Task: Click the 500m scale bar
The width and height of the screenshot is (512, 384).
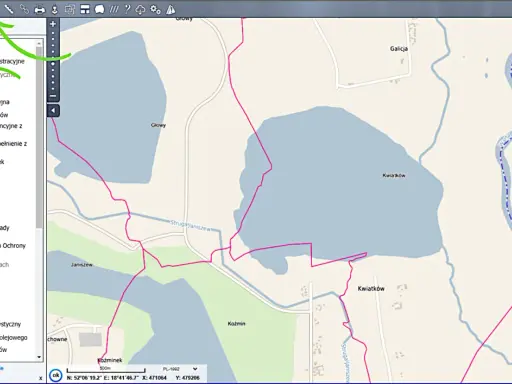Action: click(106, 370)
